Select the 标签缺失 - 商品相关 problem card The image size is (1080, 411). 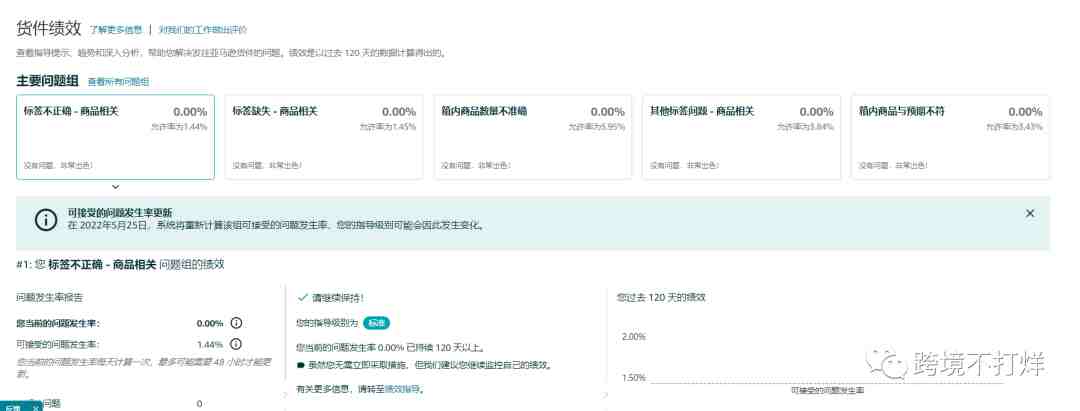(324, 137)
